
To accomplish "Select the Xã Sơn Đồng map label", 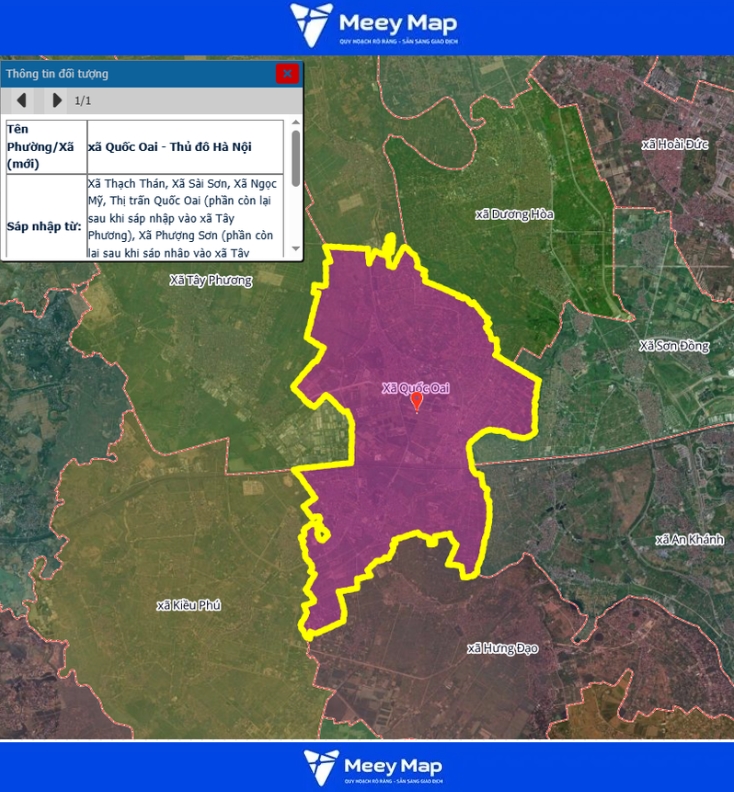I will pos(674,346).
